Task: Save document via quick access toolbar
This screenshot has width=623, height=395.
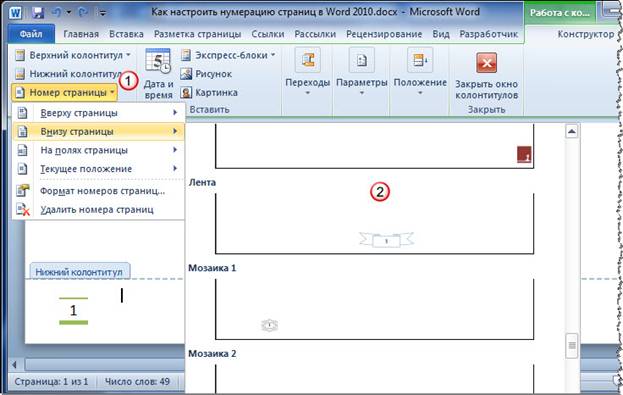Action: coord(38,13)
